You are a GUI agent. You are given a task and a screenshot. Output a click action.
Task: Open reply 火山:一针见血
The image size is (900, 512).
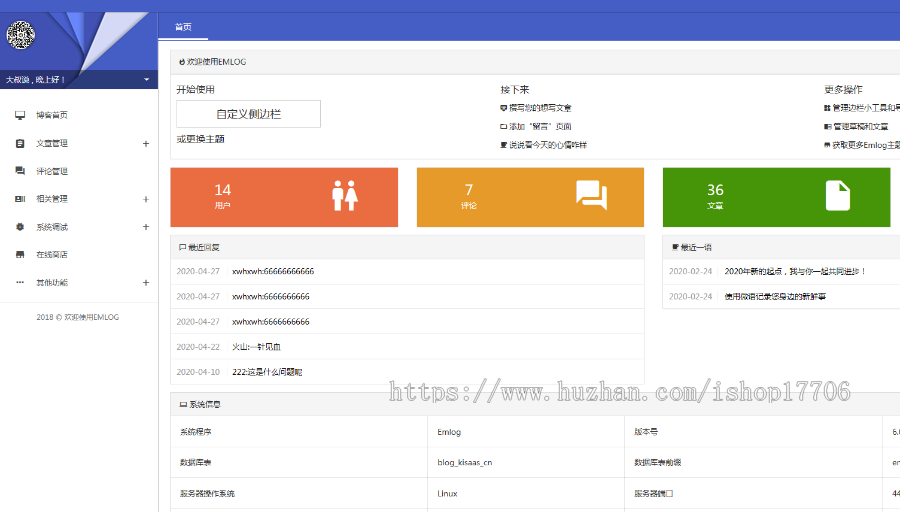[x=256, y=347]
